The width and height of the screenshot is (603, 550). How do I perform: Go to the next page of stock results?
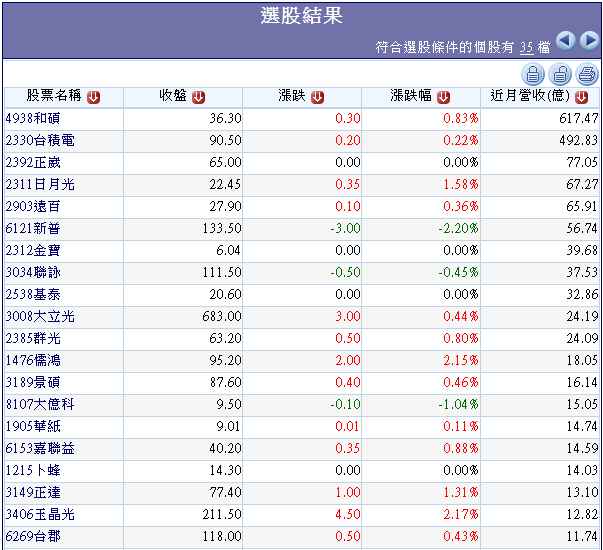(x=590, y=40)
